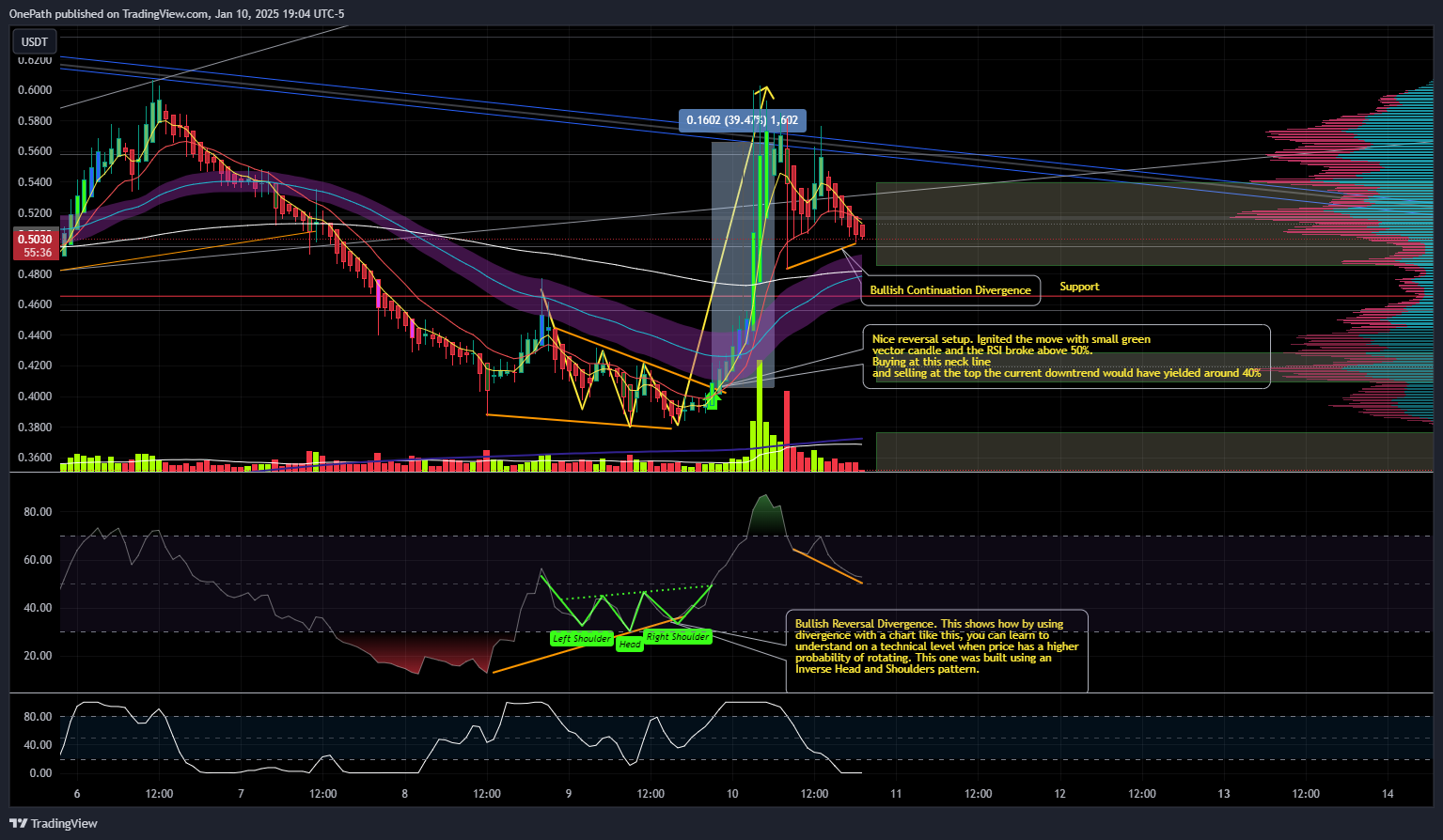The image size is (1443, 840).
Task: Click the green Head label
Action: [x=630, y=645]
